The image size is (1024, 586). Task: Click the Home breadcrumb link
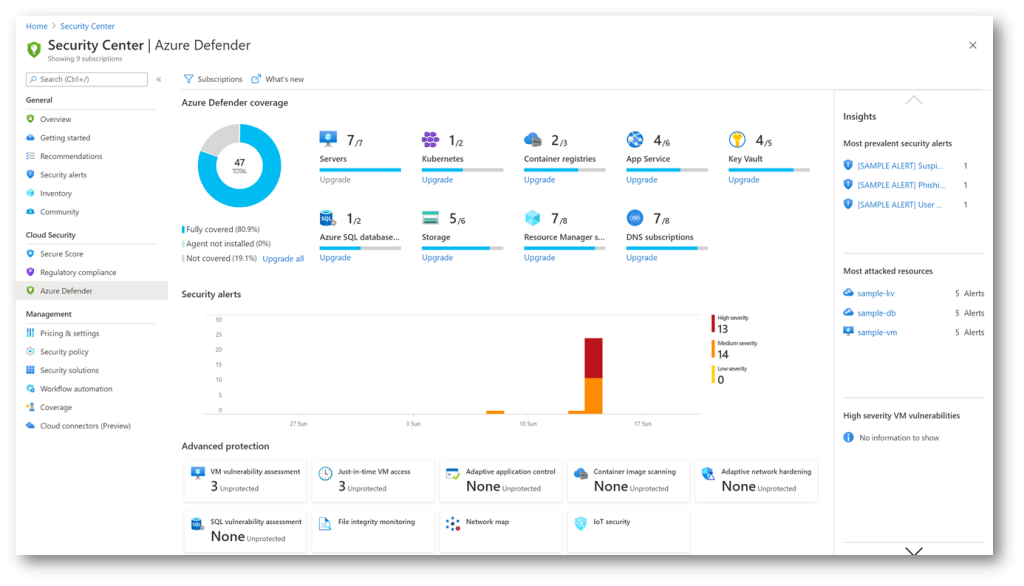(x=37, y=26)
